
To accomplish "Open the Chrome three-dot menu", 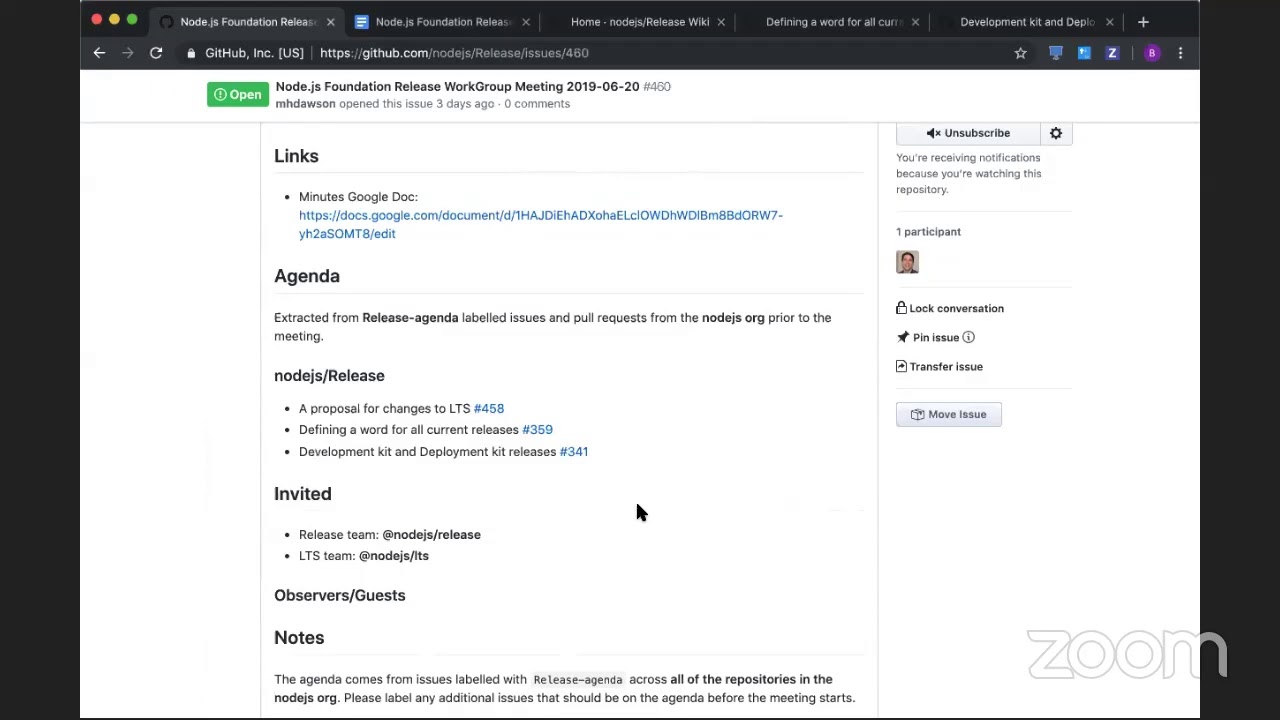I will coord(1180,53).
